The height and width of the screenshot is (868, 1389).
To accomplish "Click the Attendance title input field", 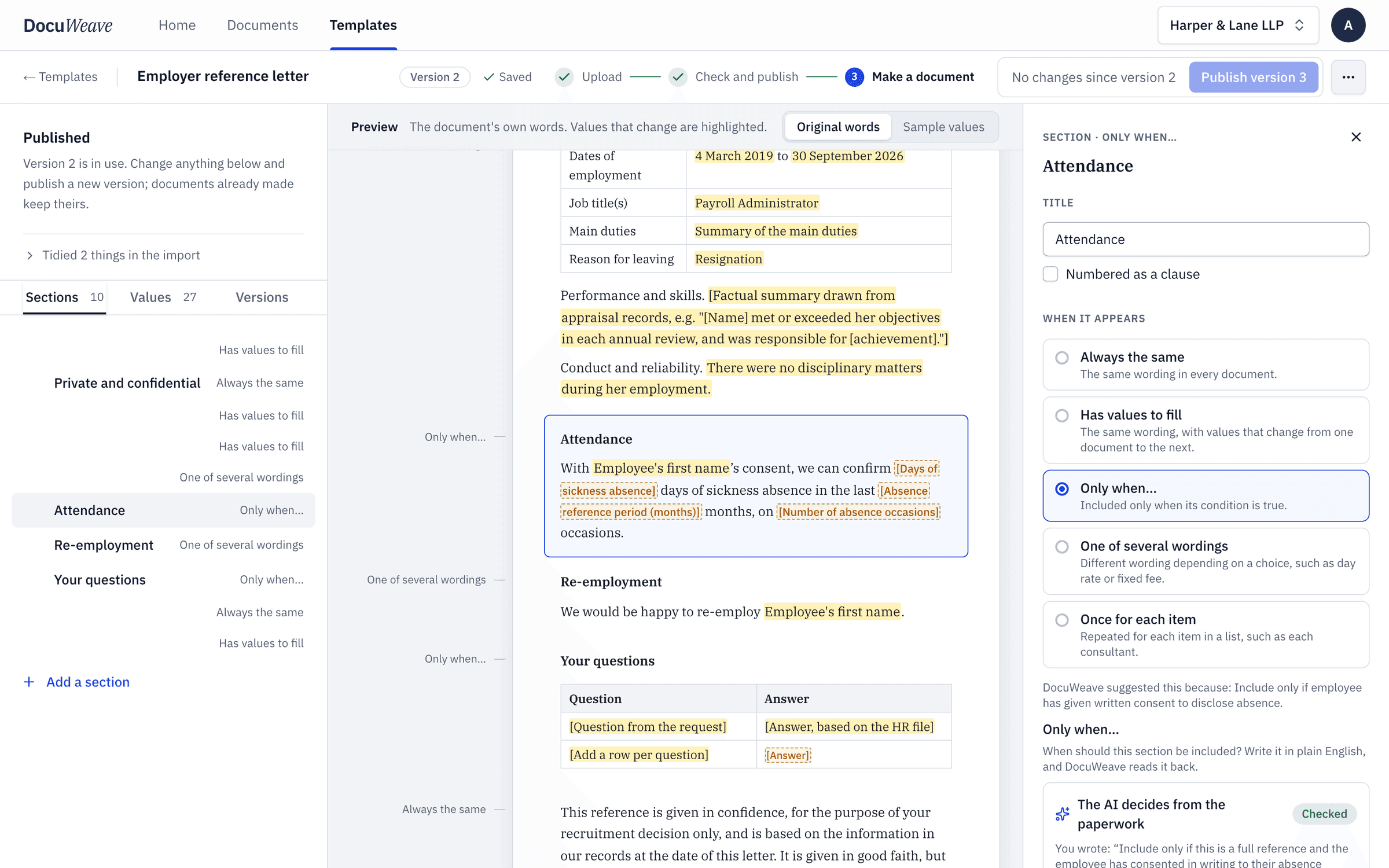I will pyautogui.click(x=1206, y=239).
